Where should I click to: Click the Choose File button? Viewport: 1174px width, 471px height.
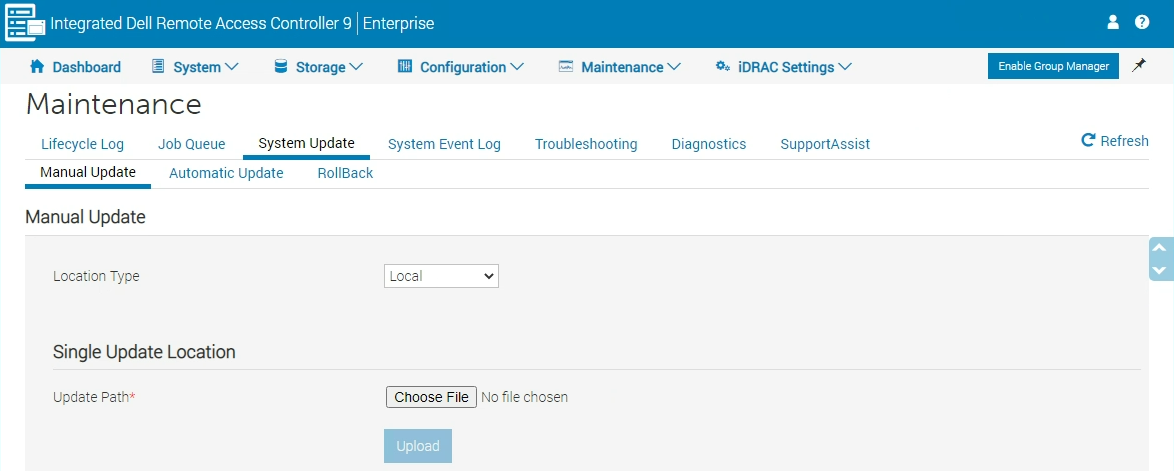(x=431, y=397)
